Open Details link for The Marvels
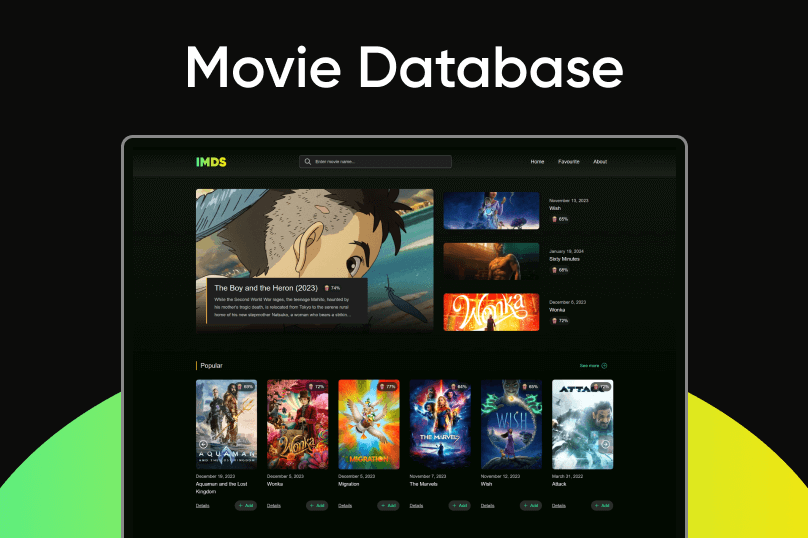The image size is (808, 538). coord(416,506)
